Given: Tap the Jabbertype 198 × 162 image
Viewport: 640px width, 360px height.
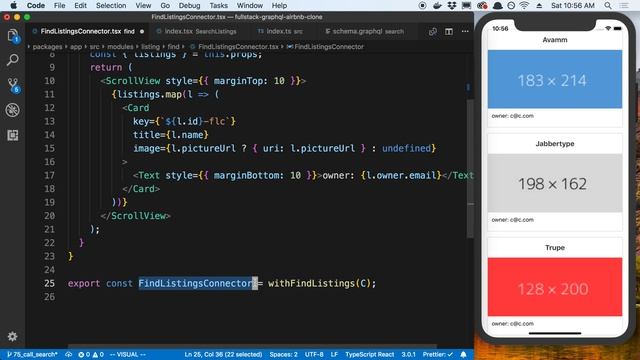Looking at the screenshot, I should click(x=555, y=183).
